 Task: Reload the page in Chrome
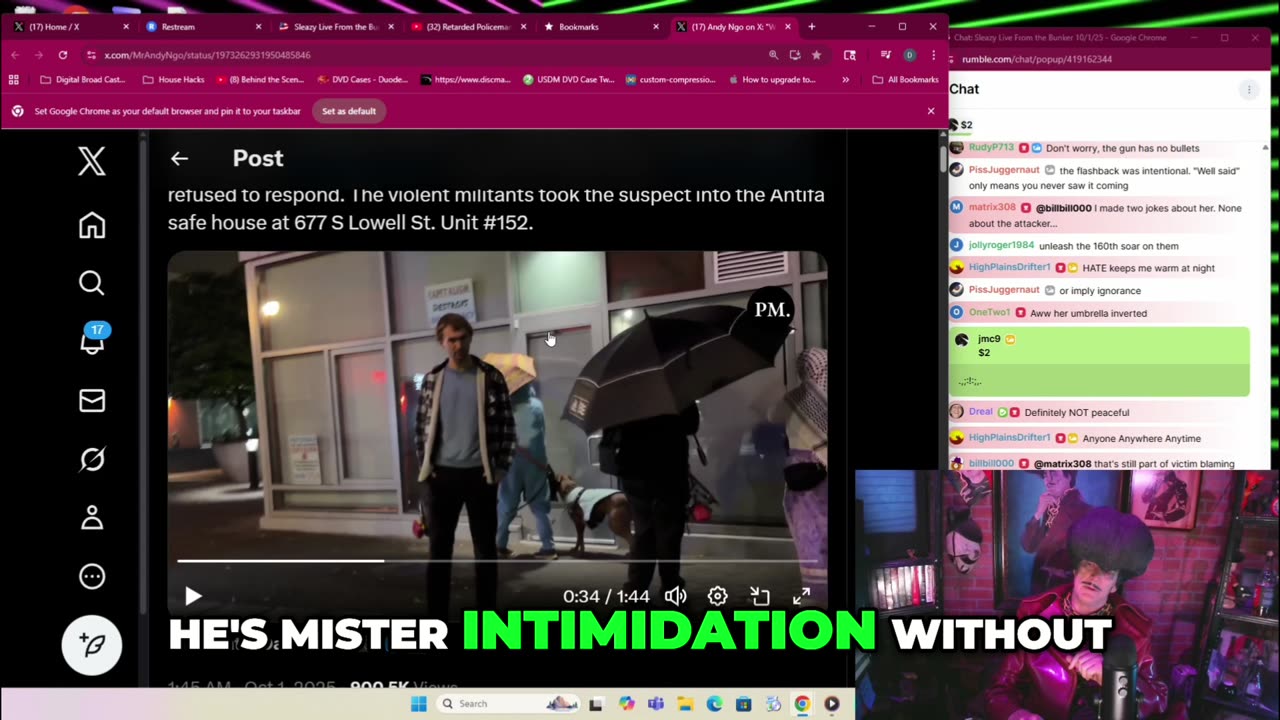click(x=63, y=55)
